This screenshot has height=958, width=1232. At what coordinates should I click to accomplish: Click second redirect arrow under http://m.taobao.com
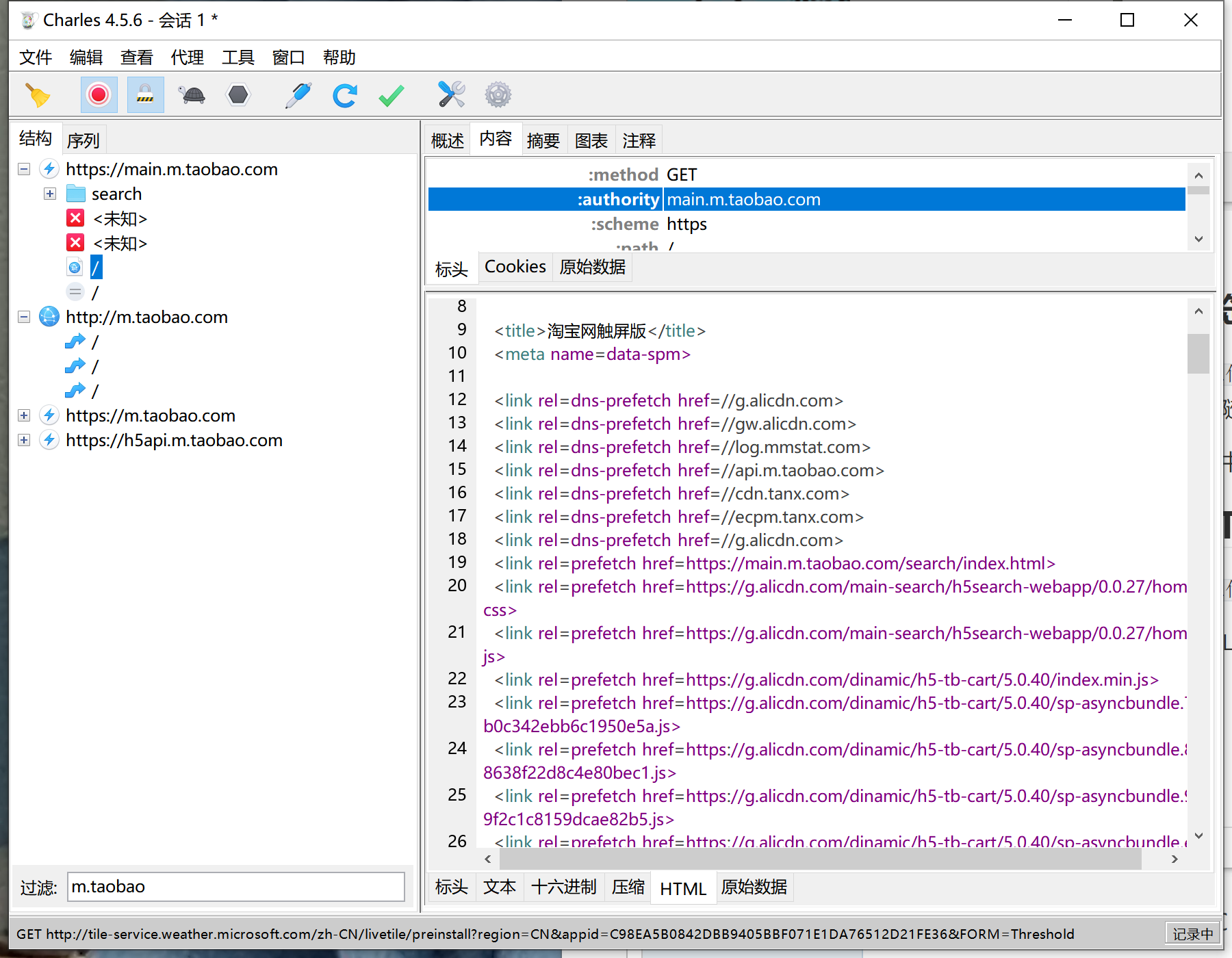pyautogui.click(x=75, y=366)
